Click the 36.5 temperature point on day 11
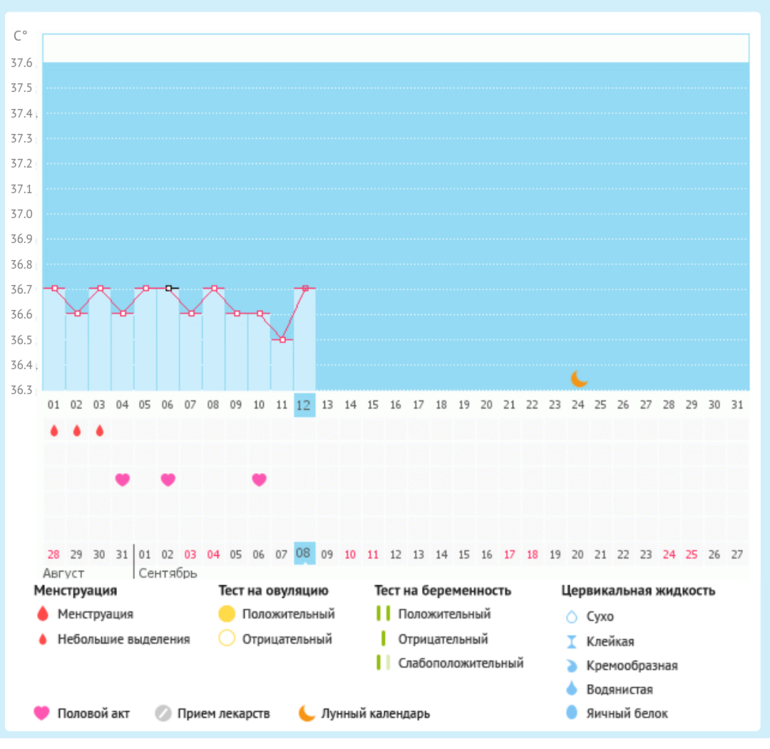770x749 pixels. click(282, 340)
